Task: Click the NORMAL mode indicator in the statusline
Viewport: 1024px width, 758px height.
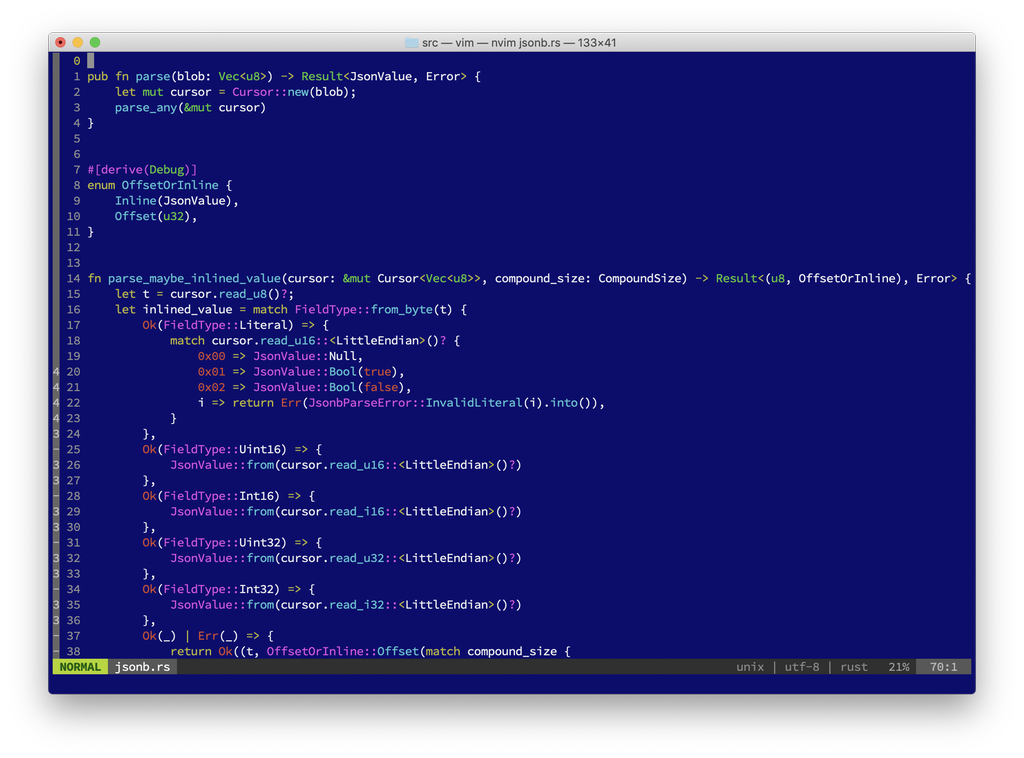Action: (79, 666)
